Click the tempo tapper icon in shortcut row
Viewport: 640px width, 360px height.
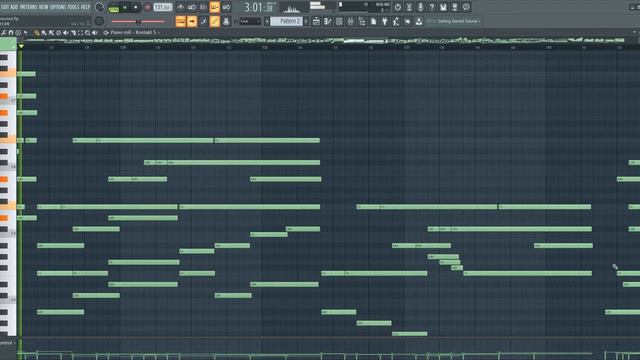(396, 21)
